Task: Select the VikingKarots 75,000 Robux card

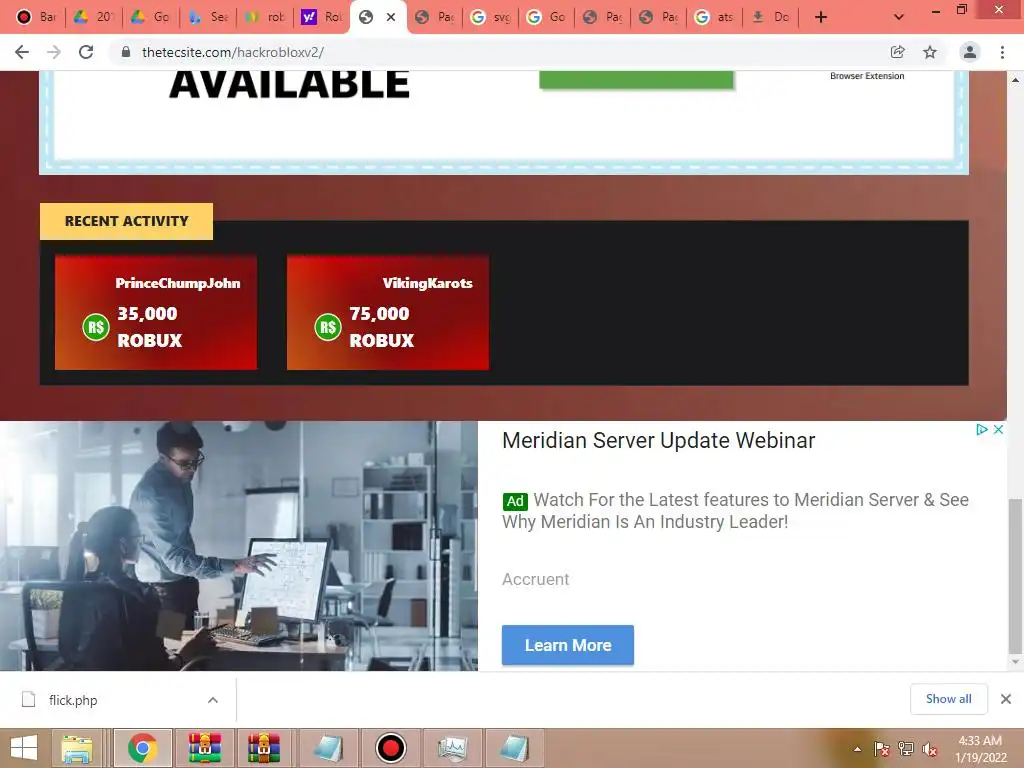Action: point(387,312)
